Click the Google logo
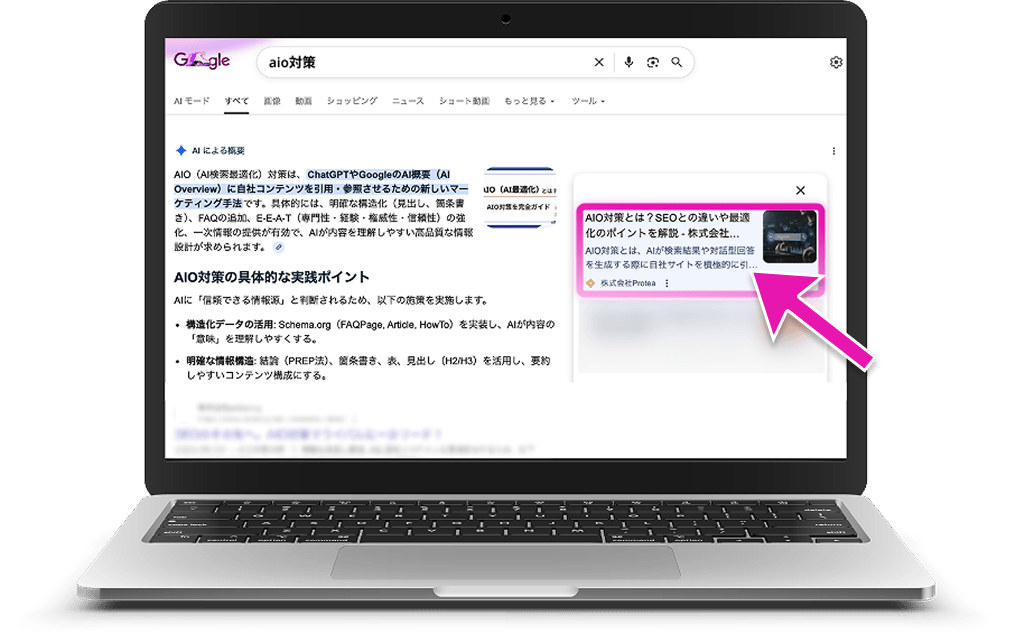Viewport: 1012px width, 638px height. click(202, 61)
